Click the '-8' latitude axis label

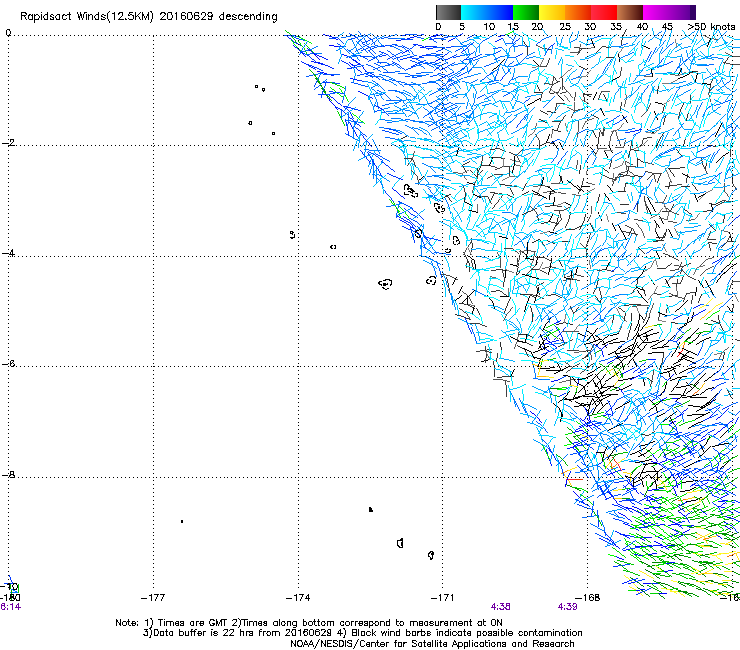point(8,474)
